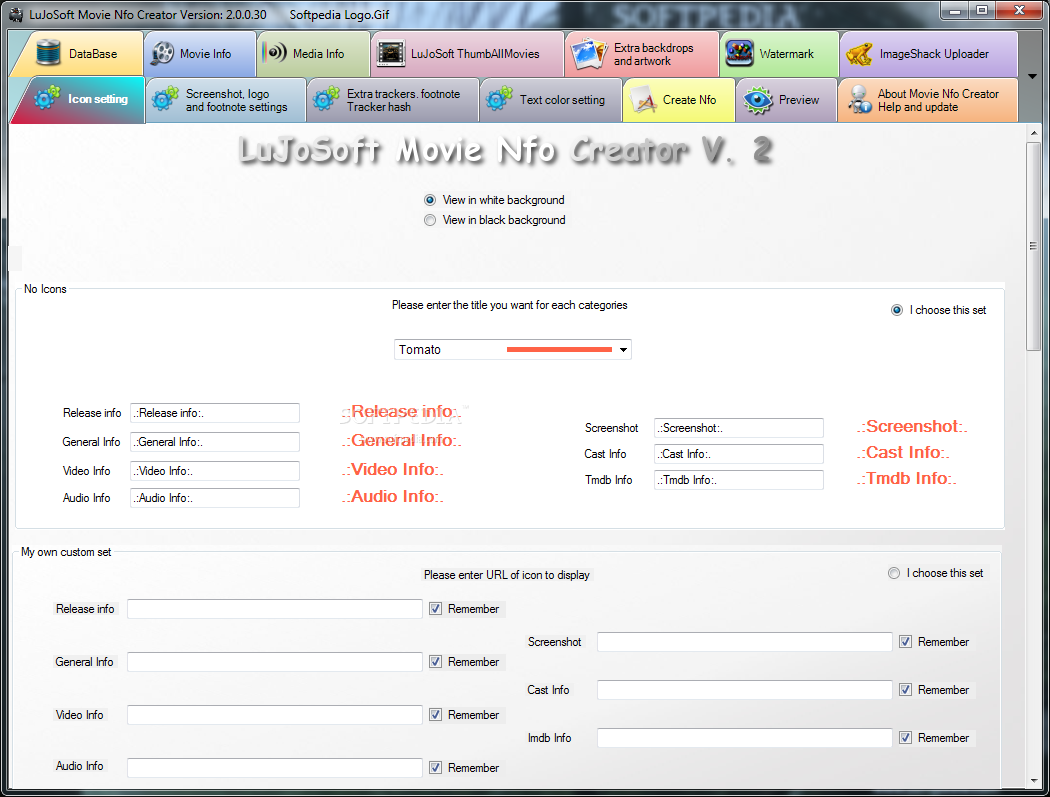
Task: Toggle Remember for General Info URL
Action: tap(435, 662)
